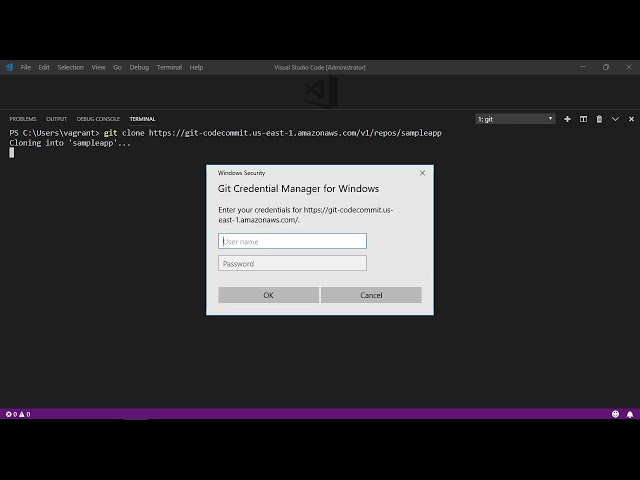Click the git clone command text in terminal
Screen dimensions: 640x480
tap(273, 133)
